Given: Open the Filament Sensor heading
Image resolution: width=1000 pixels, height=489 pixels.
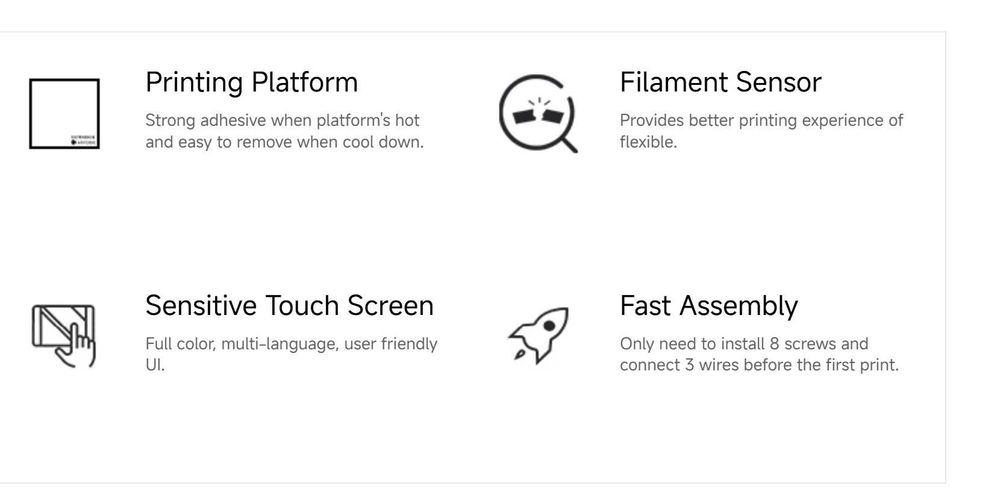Looking at the screenshot, I should pos(720,82).
